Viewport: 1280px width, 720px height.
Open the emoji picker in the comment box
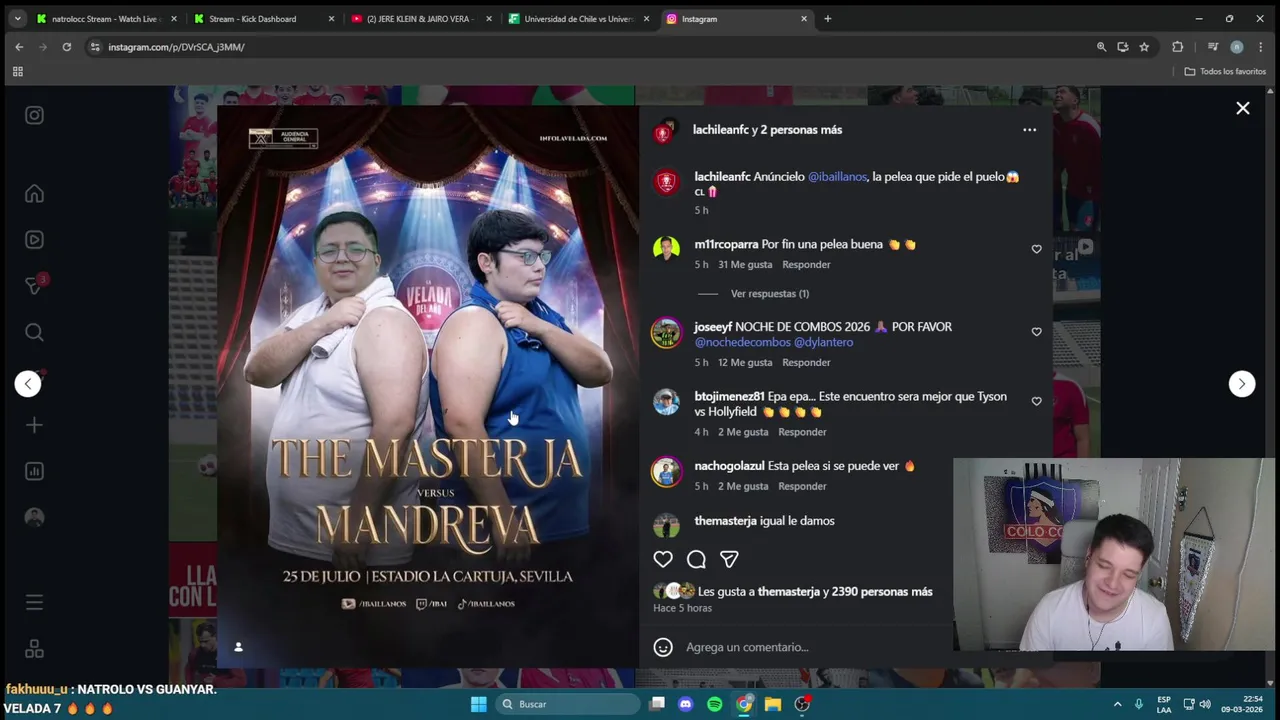tap(663, 647)
